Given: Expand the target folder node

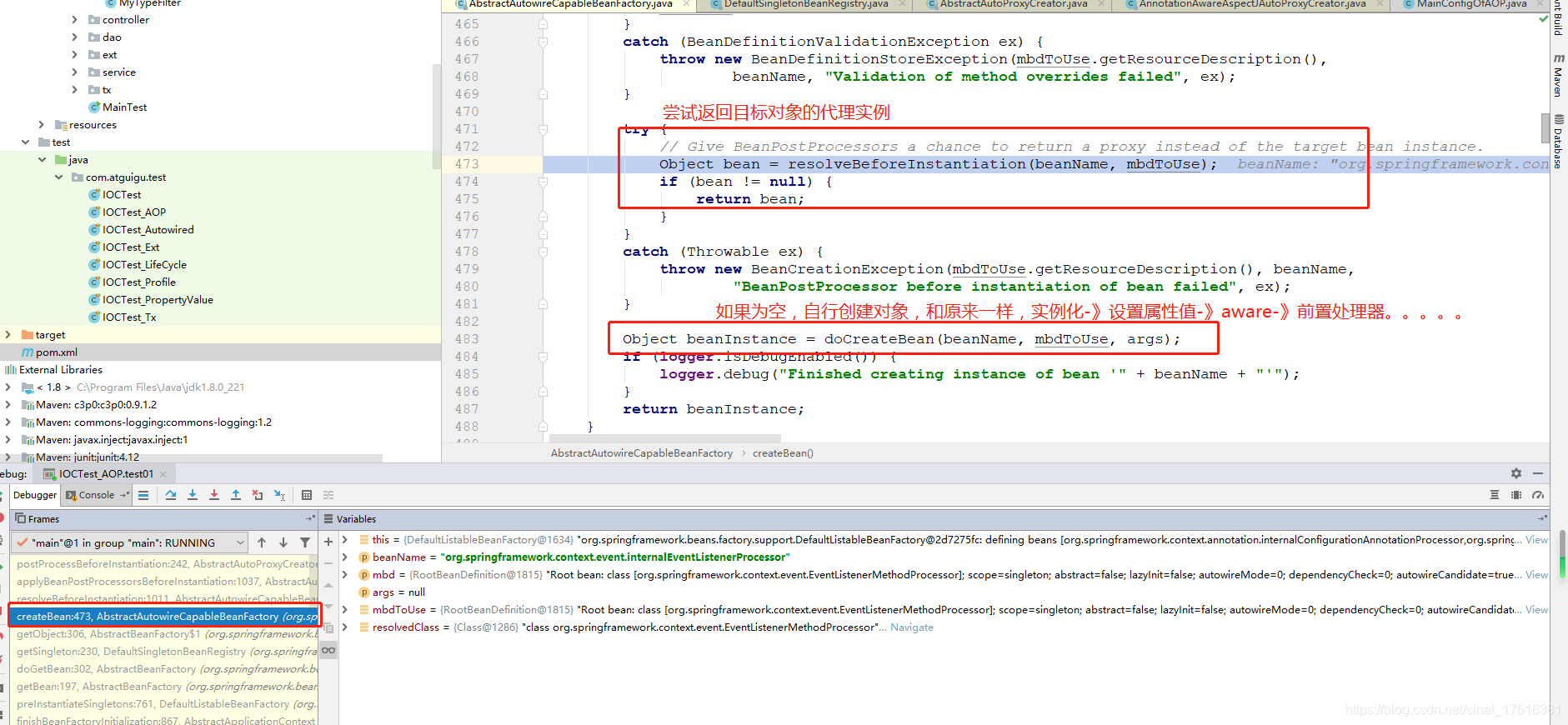Looking at the screenshot, I should pyautogui.click(x=8, y=334).
